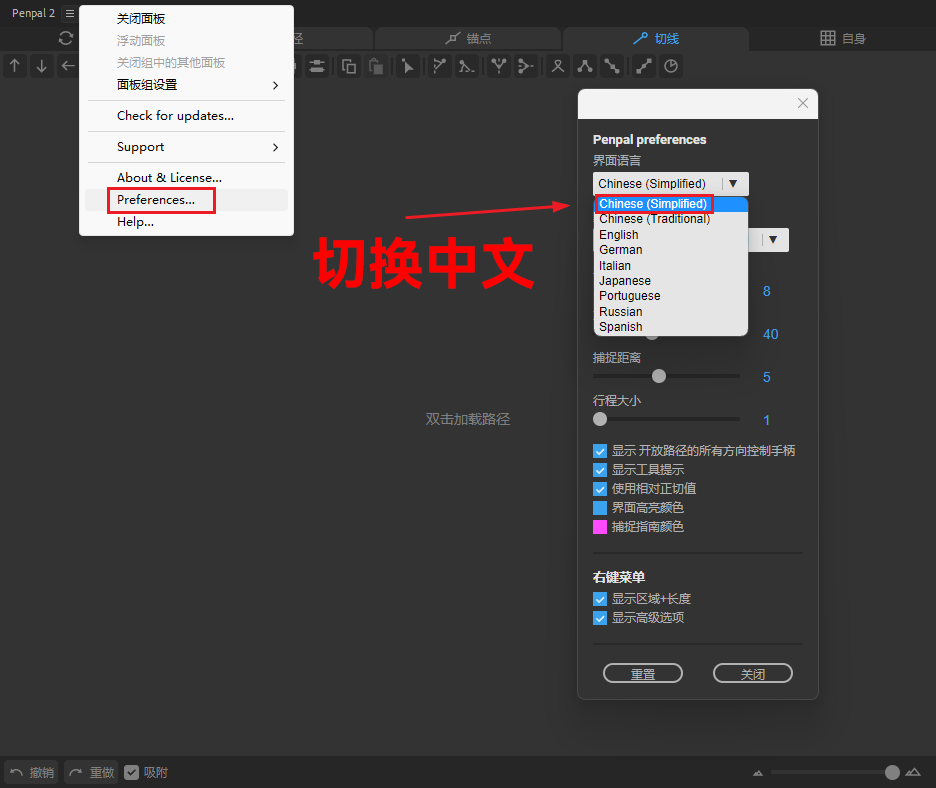The height and width of the screenshot is (788, 936).
Task: Select English in the language list
Action: click(670, 235)
